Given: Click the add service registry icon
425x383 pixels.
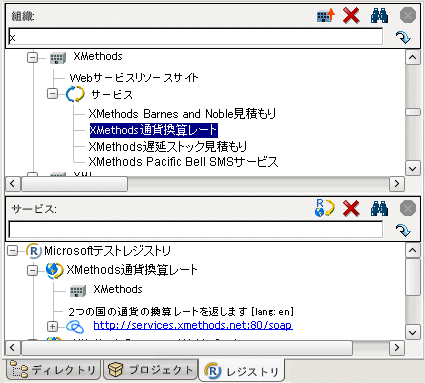Looking at the screenshot, I should pyautogui.click(x=325, y=208).
